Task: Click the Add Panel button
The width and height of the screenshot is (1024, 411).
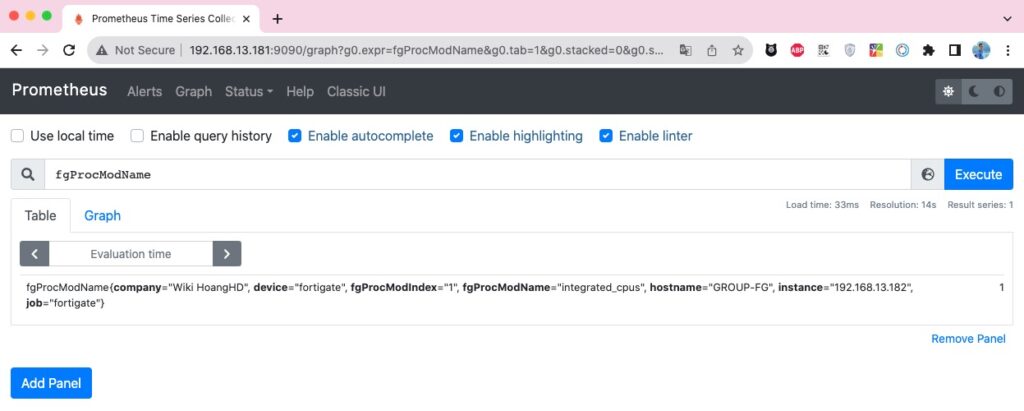Action: [x=51, y=383]
